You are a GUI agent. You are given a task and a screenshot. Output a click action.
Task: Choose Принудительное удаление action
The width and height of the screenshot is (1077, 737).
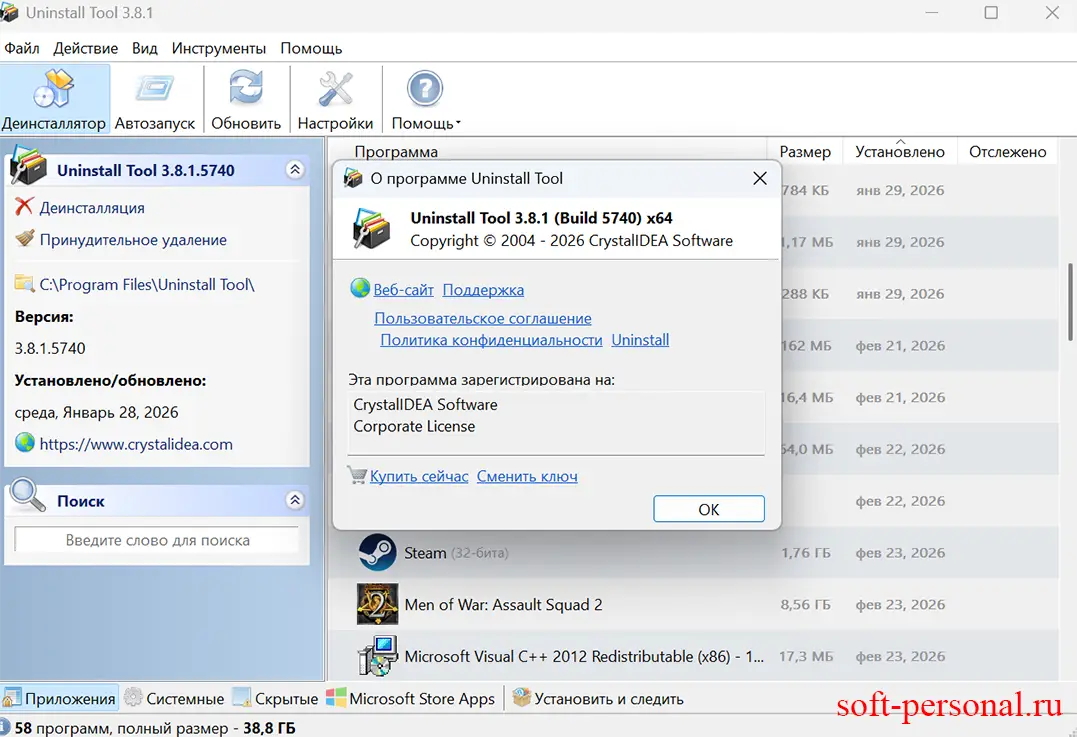[x=133, y=240]
